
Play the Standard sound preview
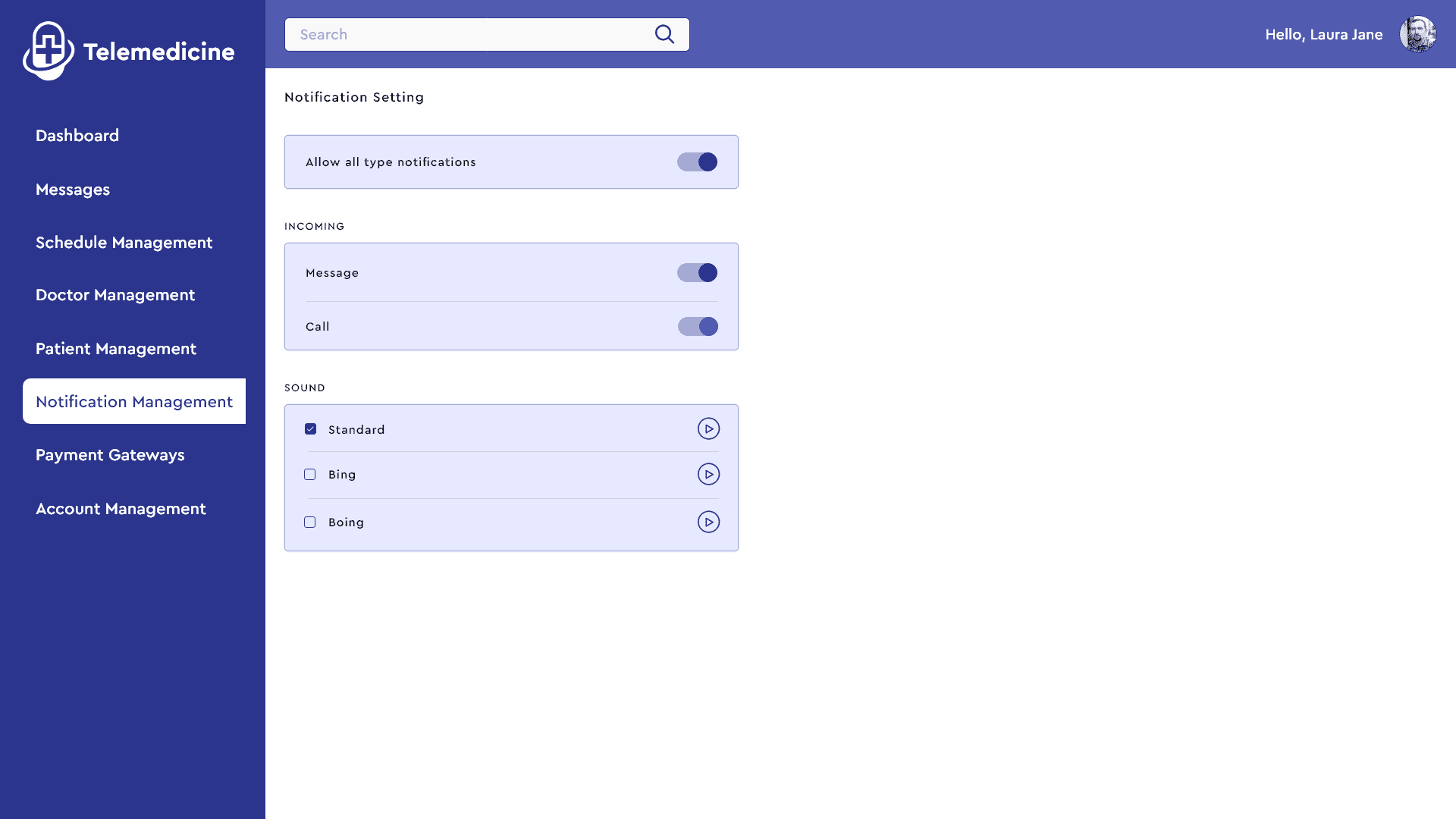pyautogui.click(x=708, y=429)
